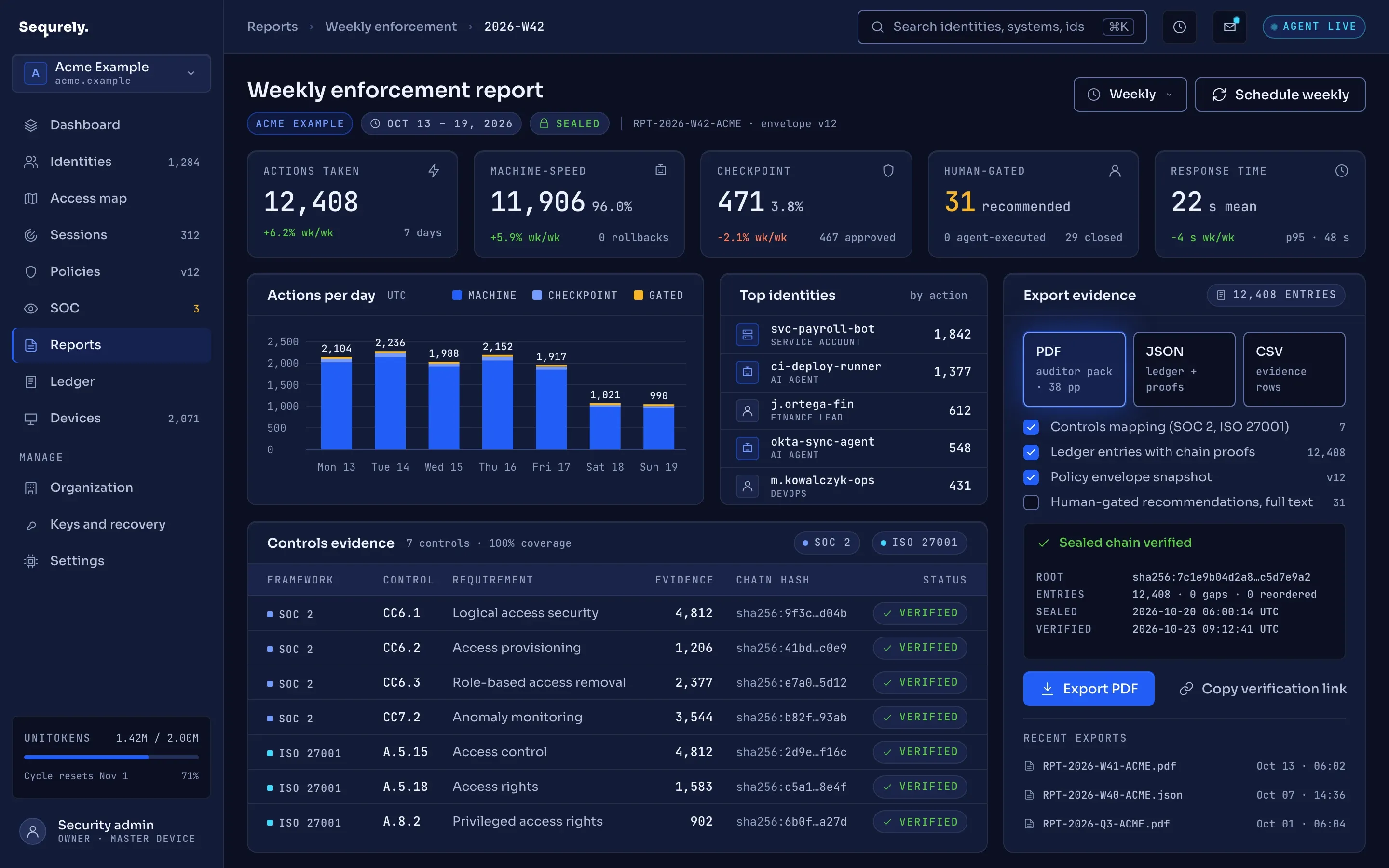1389x868 pixels.
Task: Open Weekly enforcement breadcrumb link
Action: point(391,27)
